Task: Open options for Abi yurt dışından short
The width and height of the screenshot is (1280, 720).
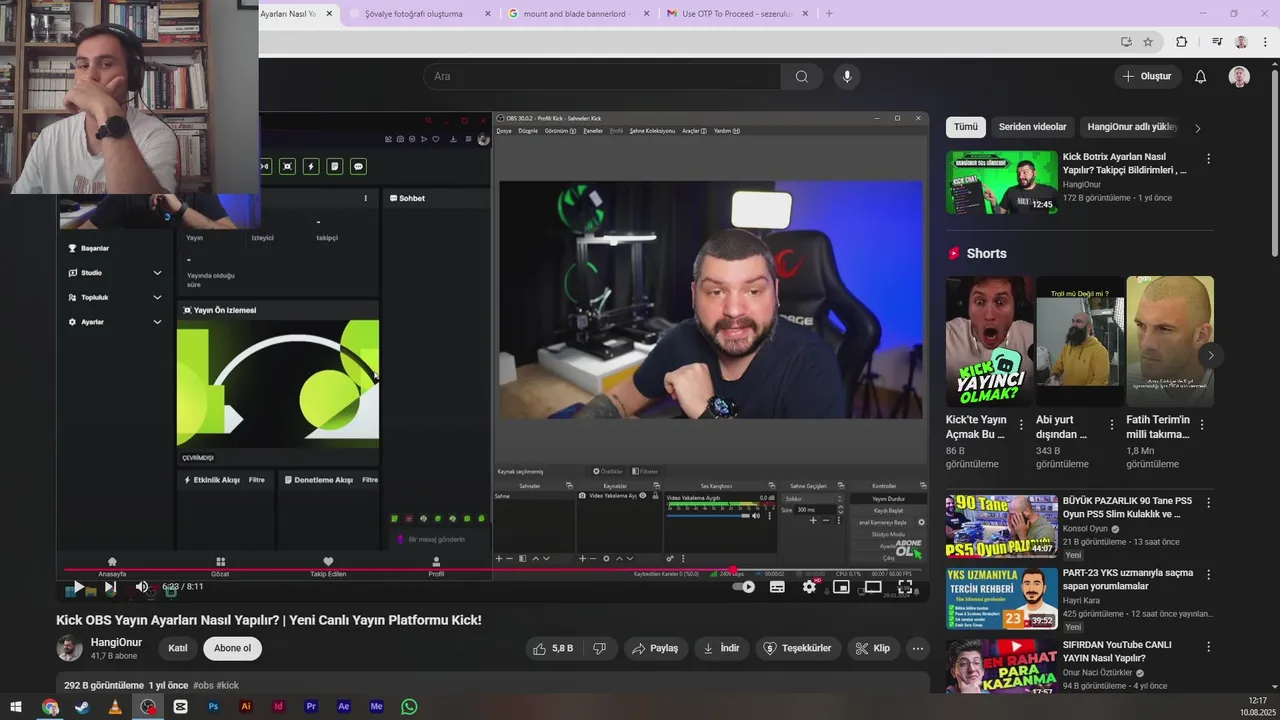Action: [x=1111, y=425]
